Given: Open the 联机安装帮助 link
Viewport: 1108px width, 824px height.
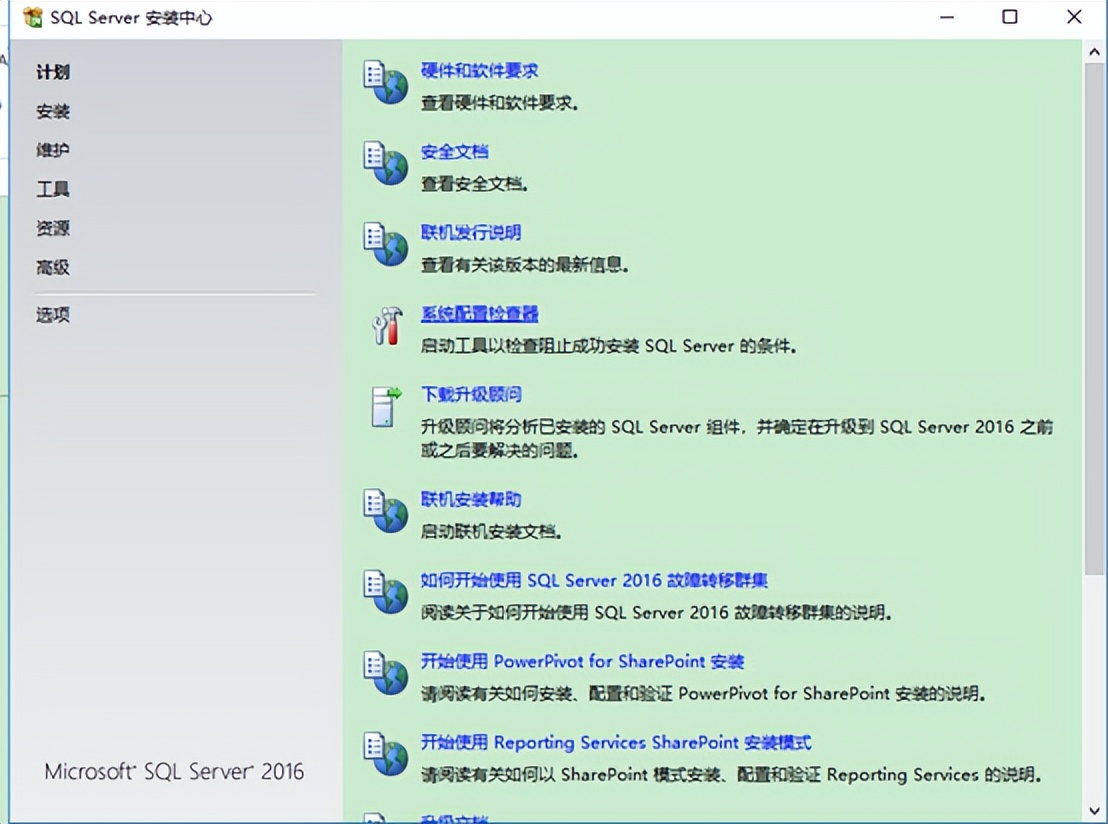Looking at the screenshot, I should (471, 500).
